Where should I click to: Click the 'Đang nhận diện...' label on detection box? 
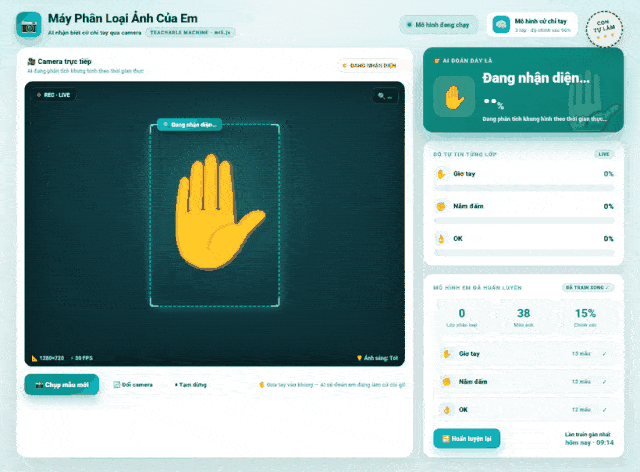190,125
